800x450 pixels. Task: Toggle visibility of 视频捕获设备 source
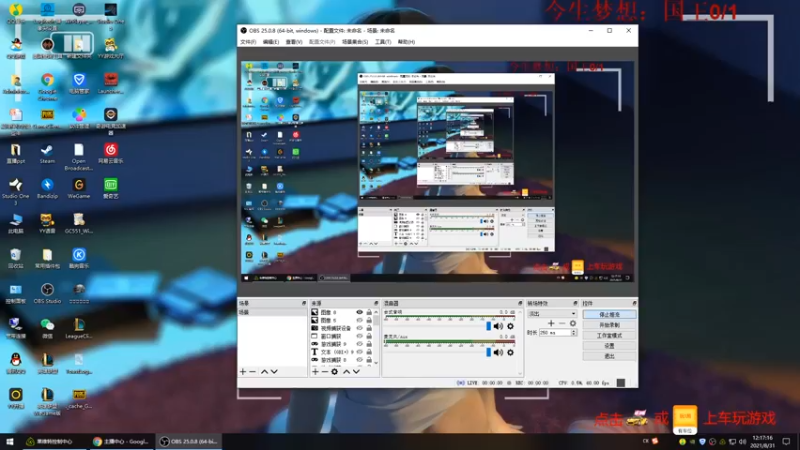point(359,328)
